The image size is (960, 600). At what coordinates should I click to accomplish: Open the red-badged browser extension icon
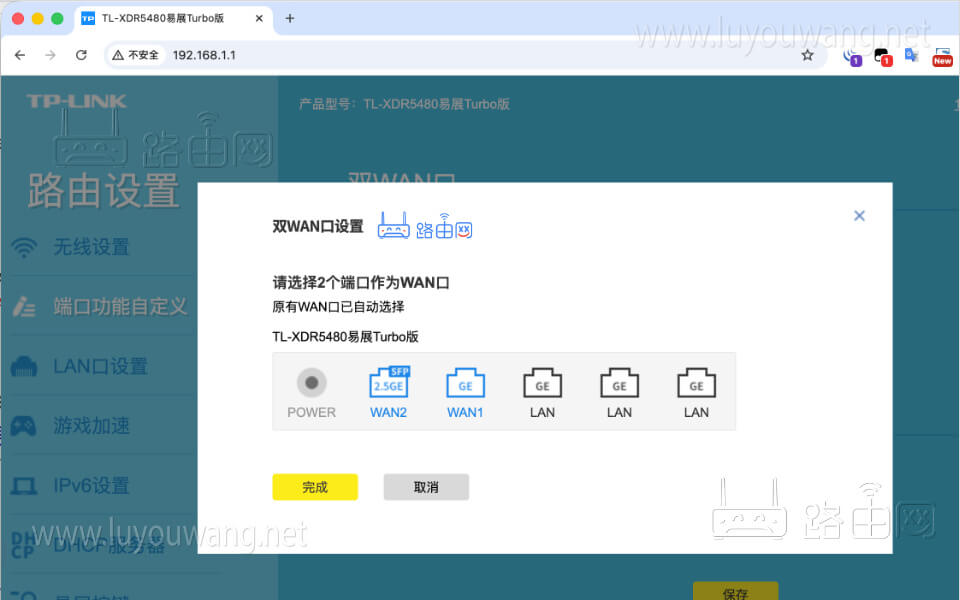point(883,57)
